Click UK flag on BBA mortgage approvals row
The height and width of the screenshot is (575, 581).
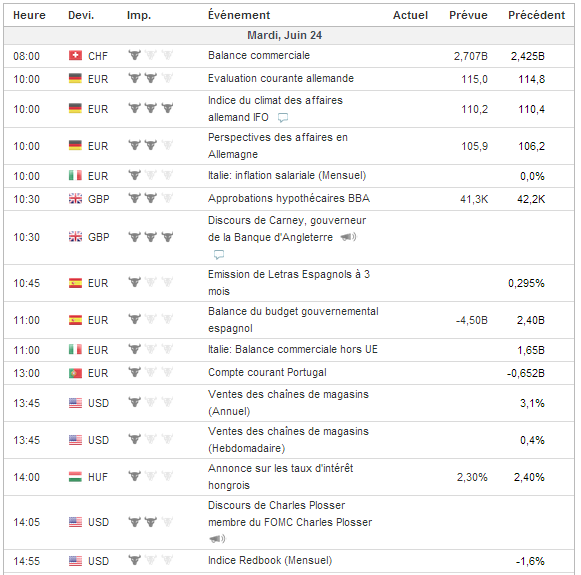point(76,199)
